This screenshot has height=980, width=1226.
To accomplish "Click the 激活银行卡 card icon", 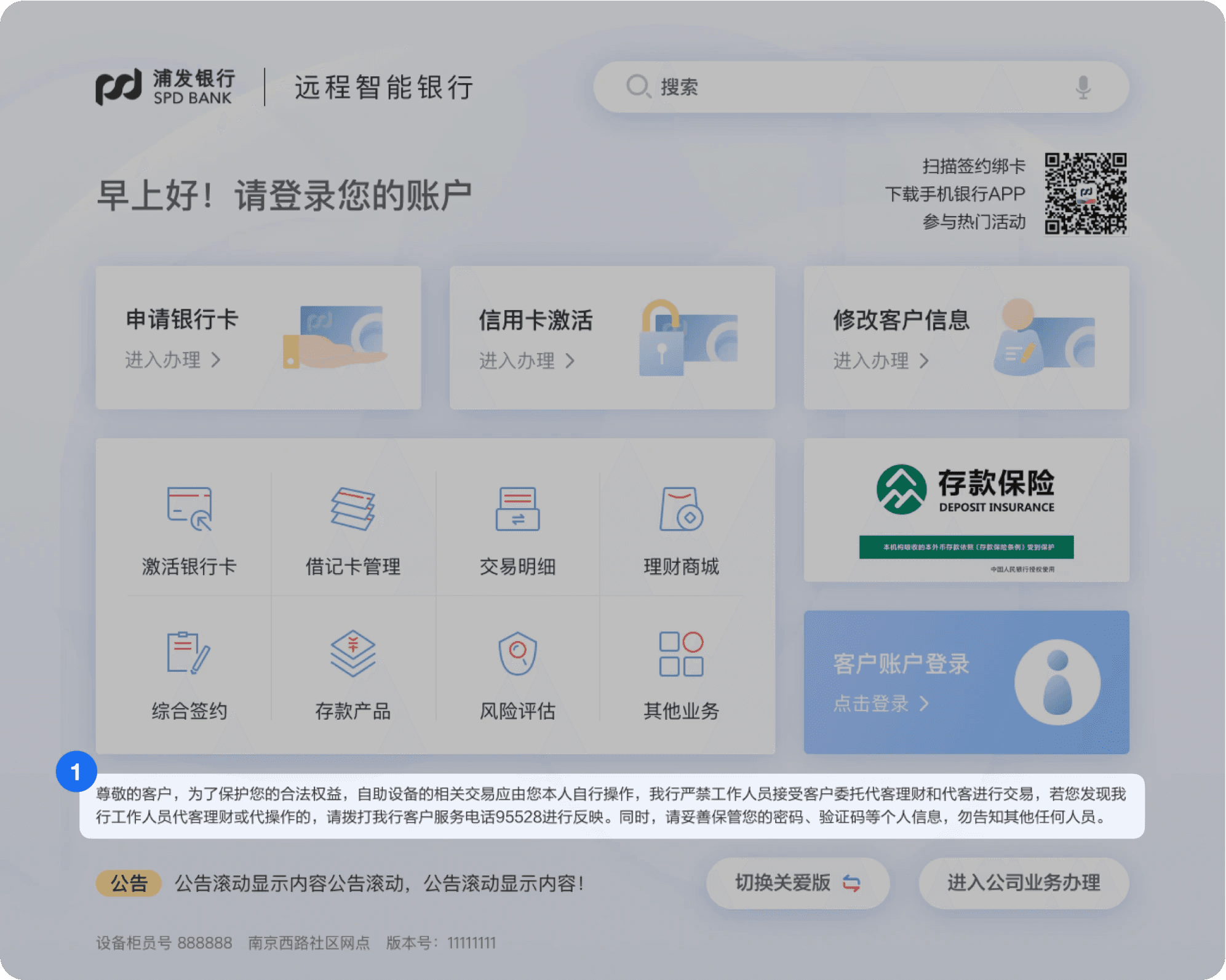I will [x=189, y=509].
